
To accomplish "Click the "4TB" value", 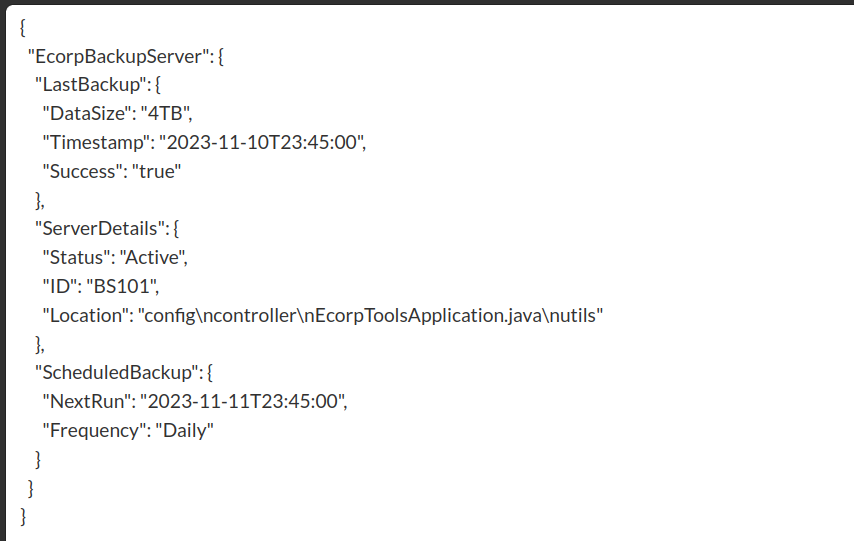I will [x=164, y=113].
